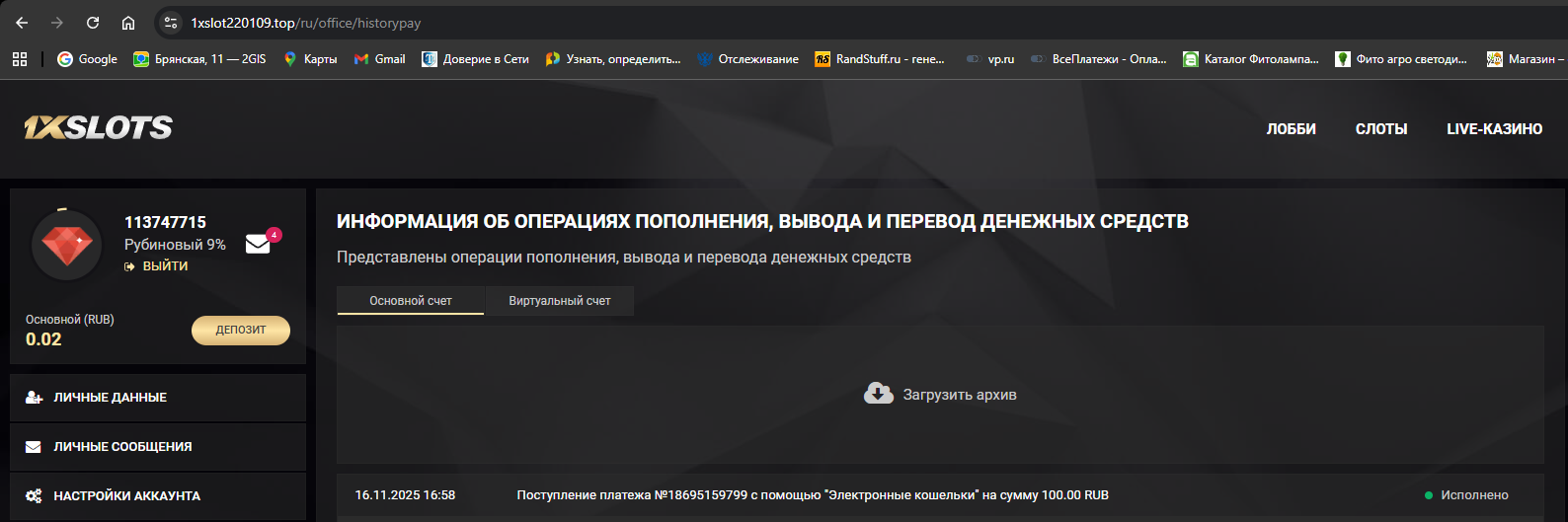
Task: Open the ЛОББИ menu item
Action: [x=1291, y=129]
